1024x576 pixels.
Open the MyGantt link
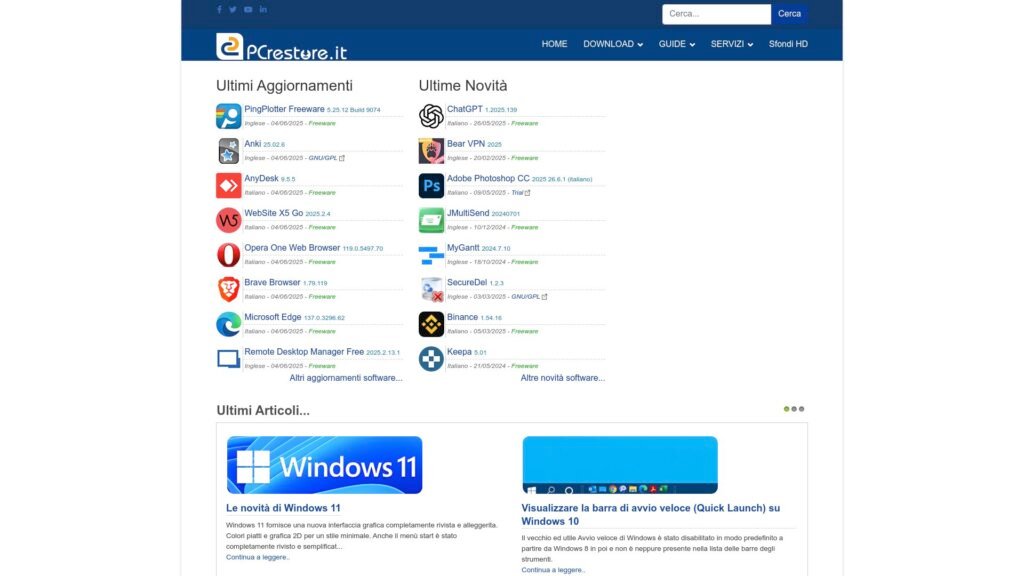tap(463, 248)
